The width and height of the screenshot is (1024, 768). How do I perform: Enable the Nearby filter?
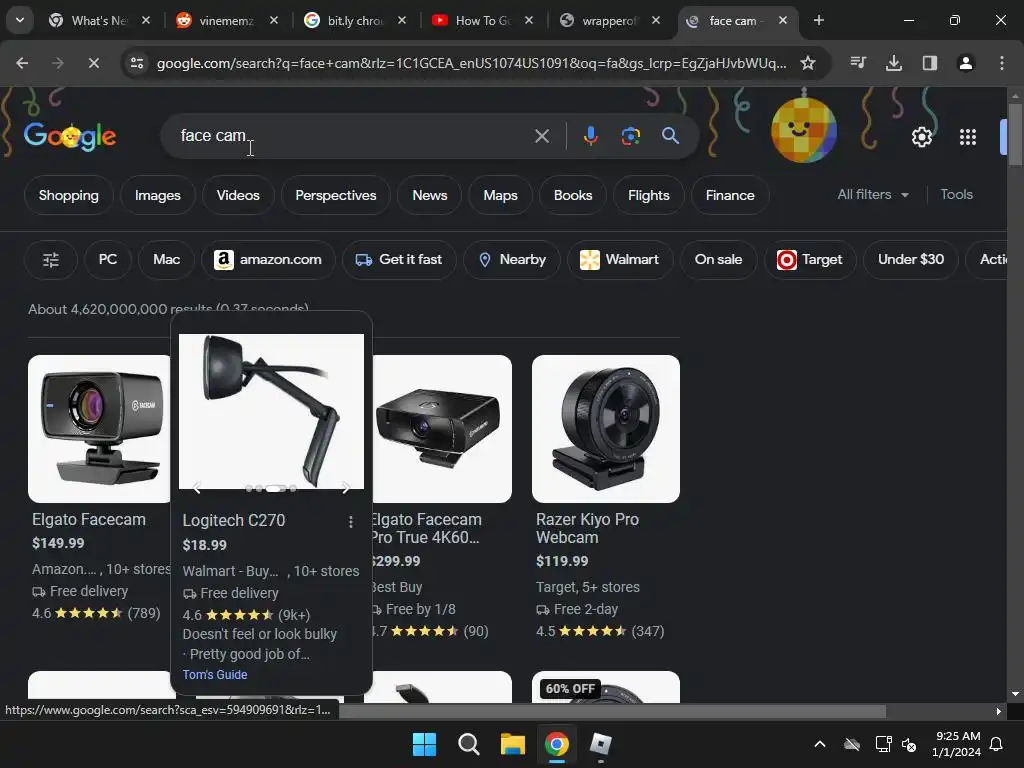[512, 260]
